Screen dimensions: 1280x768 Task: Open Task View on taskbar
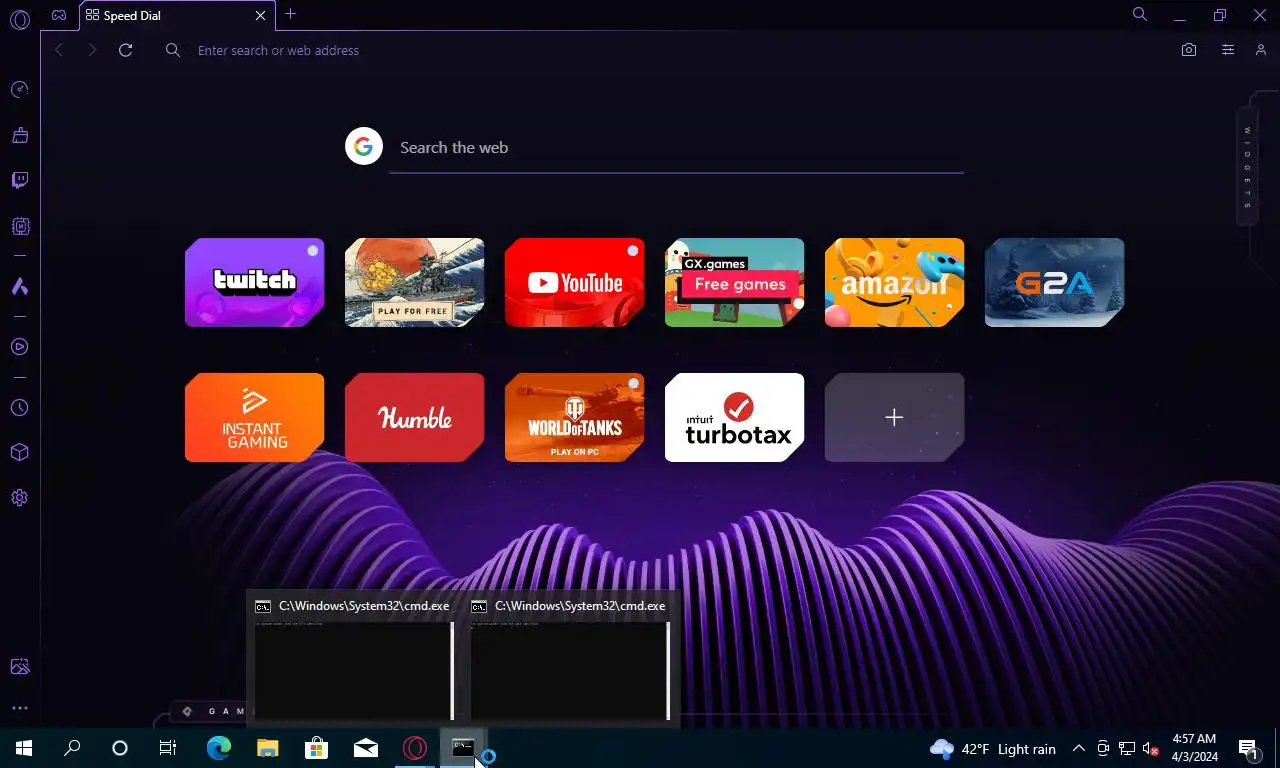(168, 748)
